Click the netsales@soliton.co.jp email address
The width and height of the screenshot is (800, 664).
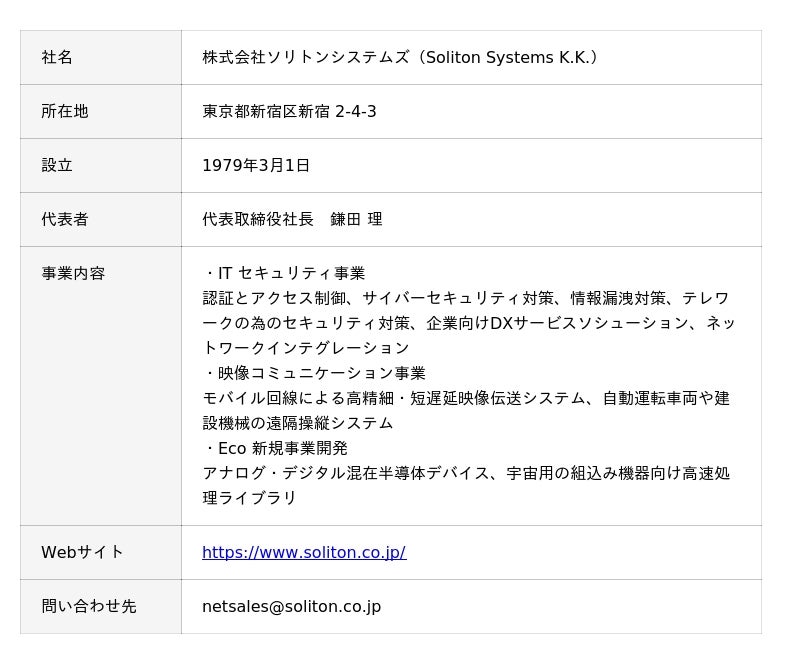(x=291, y=606)
